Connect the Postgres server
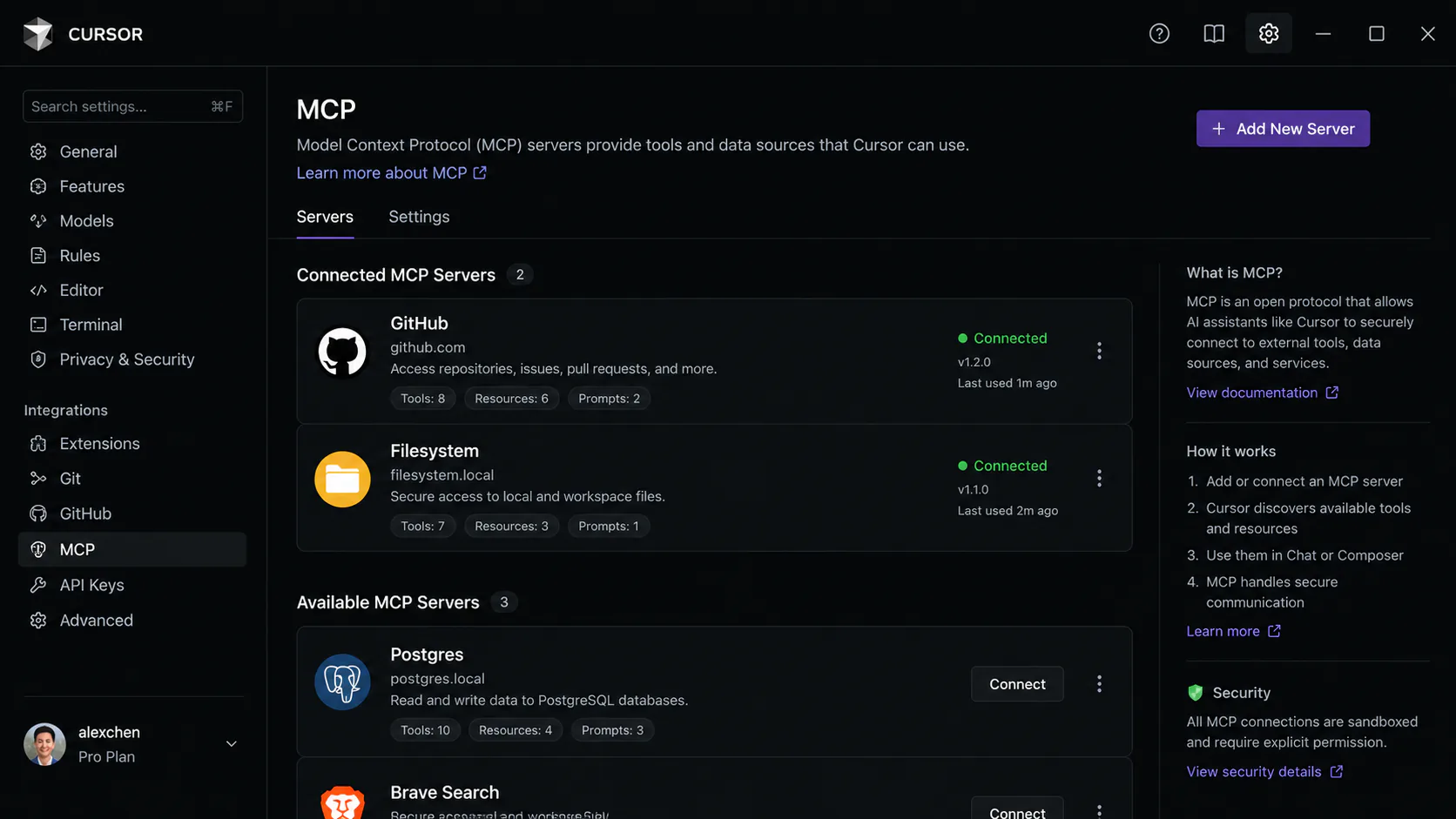 tap(1017, 684)
